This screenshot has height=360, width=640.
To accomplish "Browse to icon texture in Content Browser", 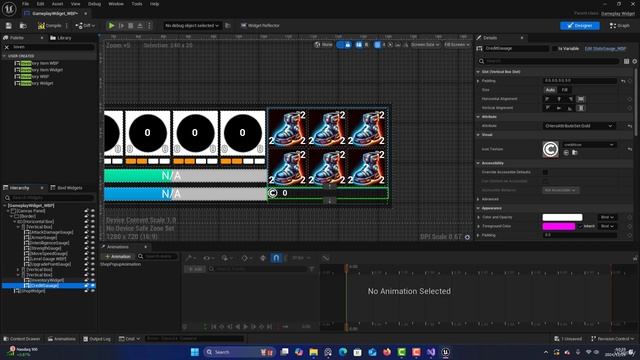I will point(575,153).
